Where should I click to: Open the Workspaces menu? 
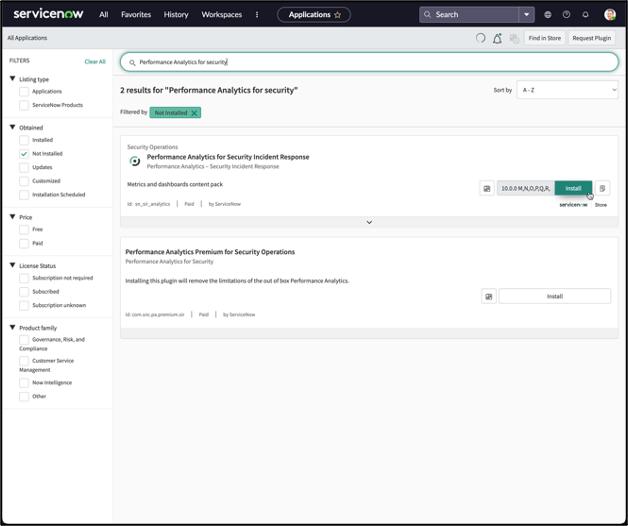point(221,15)
